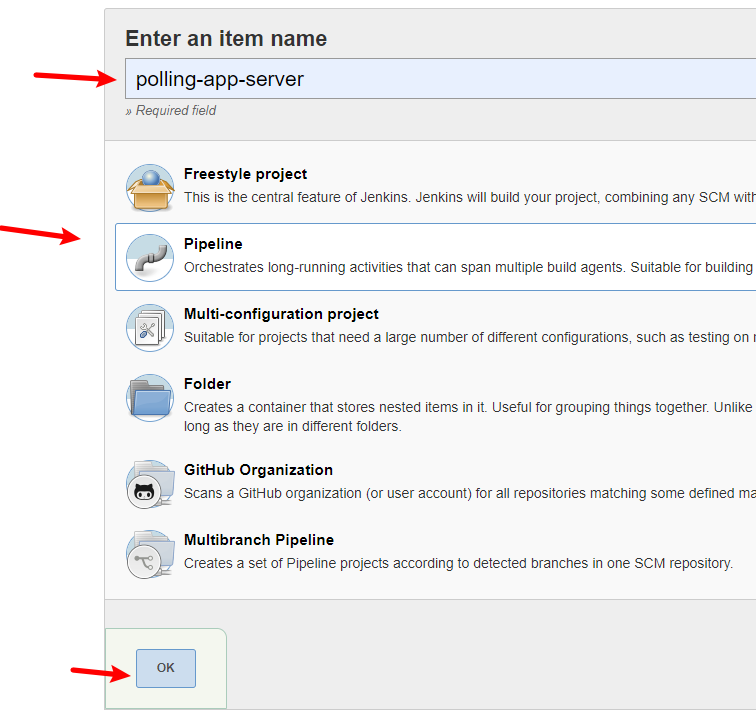Select the Freestyle project title
Image resolution: width=756 pixels, height=725 pixels.
pyautogui.click(x=245, y=174)
